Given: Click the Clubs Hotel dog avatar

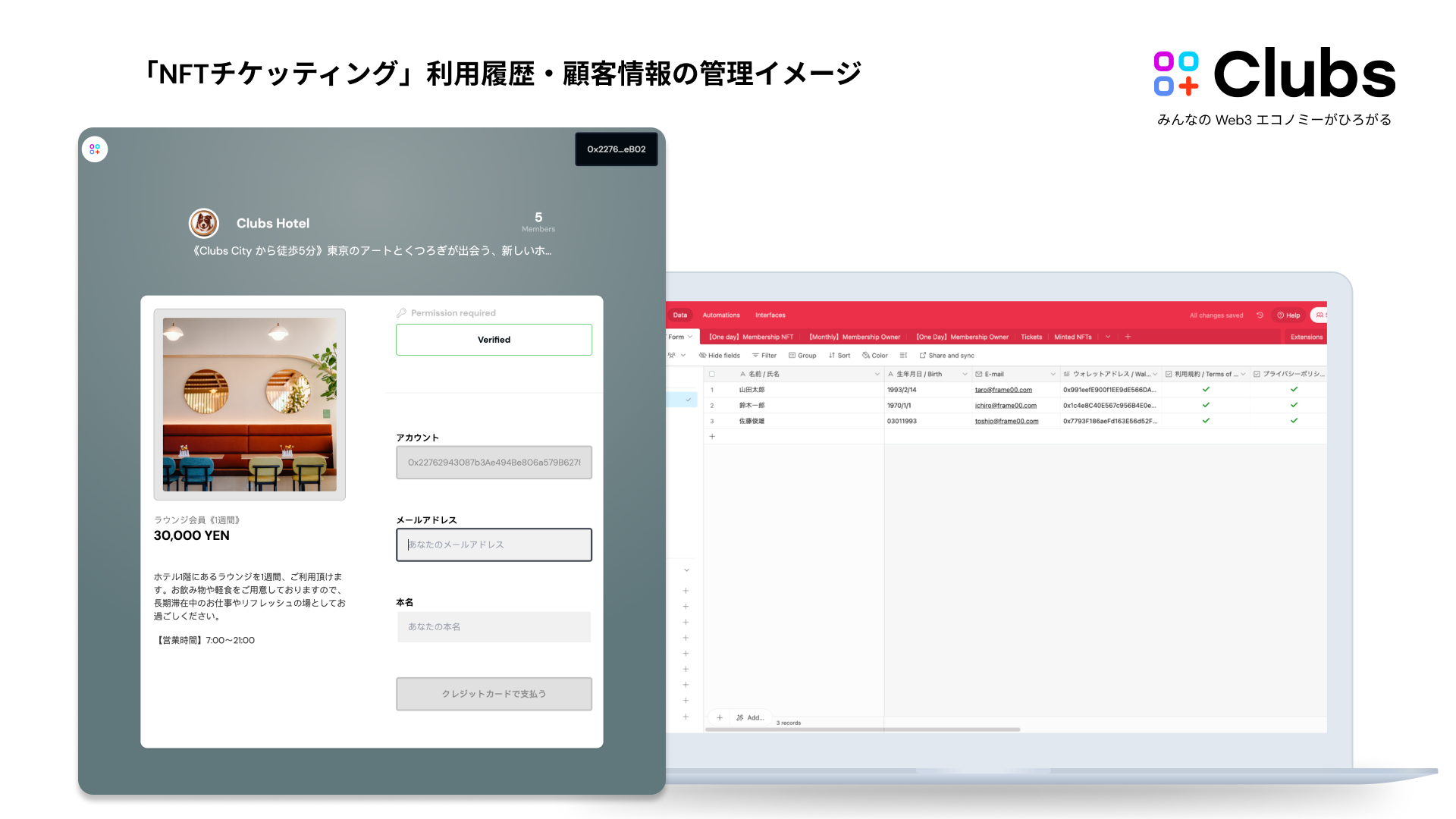Looking at the screenshot, I should coord(204,223).
